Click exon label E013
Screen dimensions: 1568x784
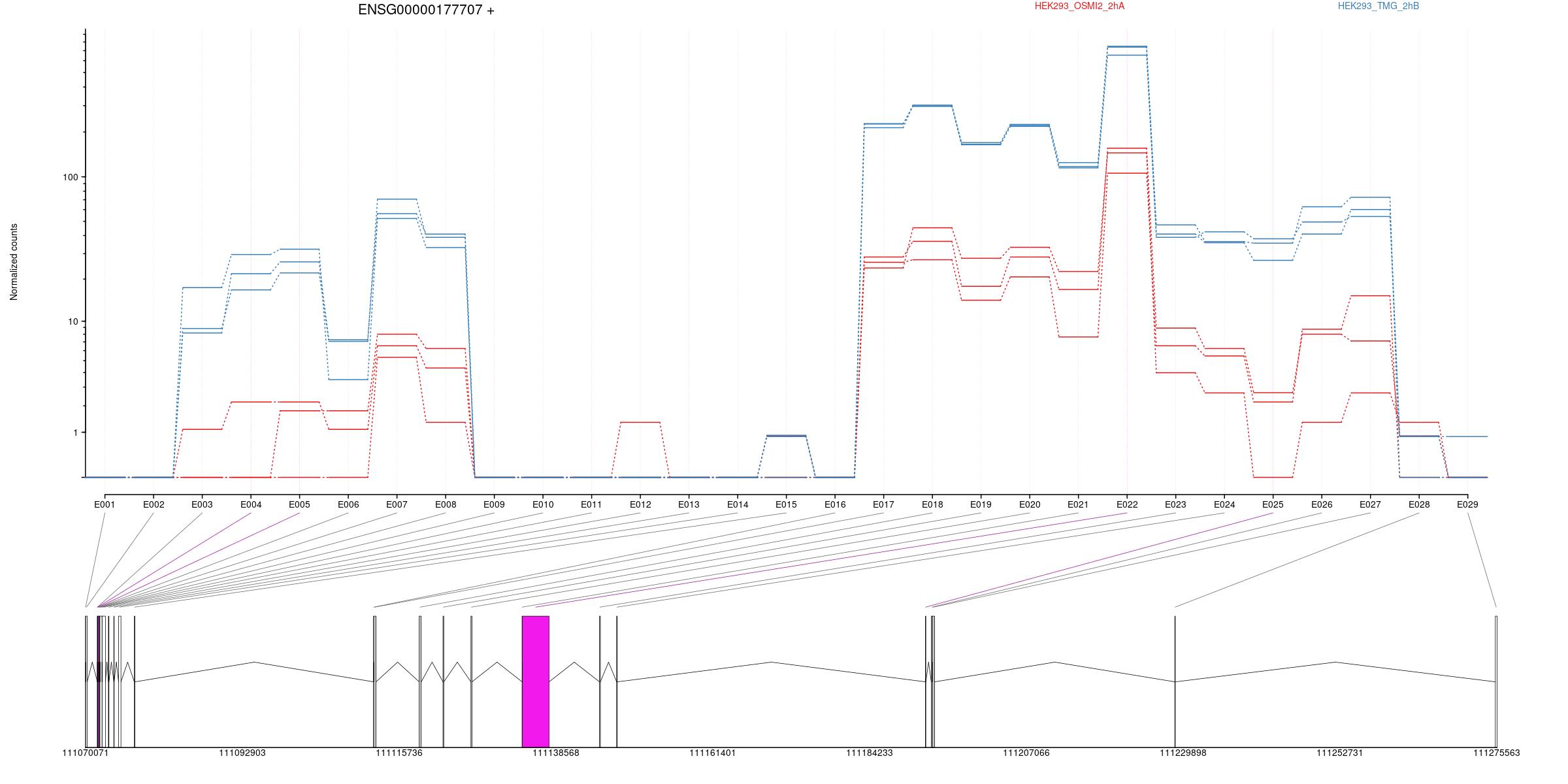(x=689, y=504)
